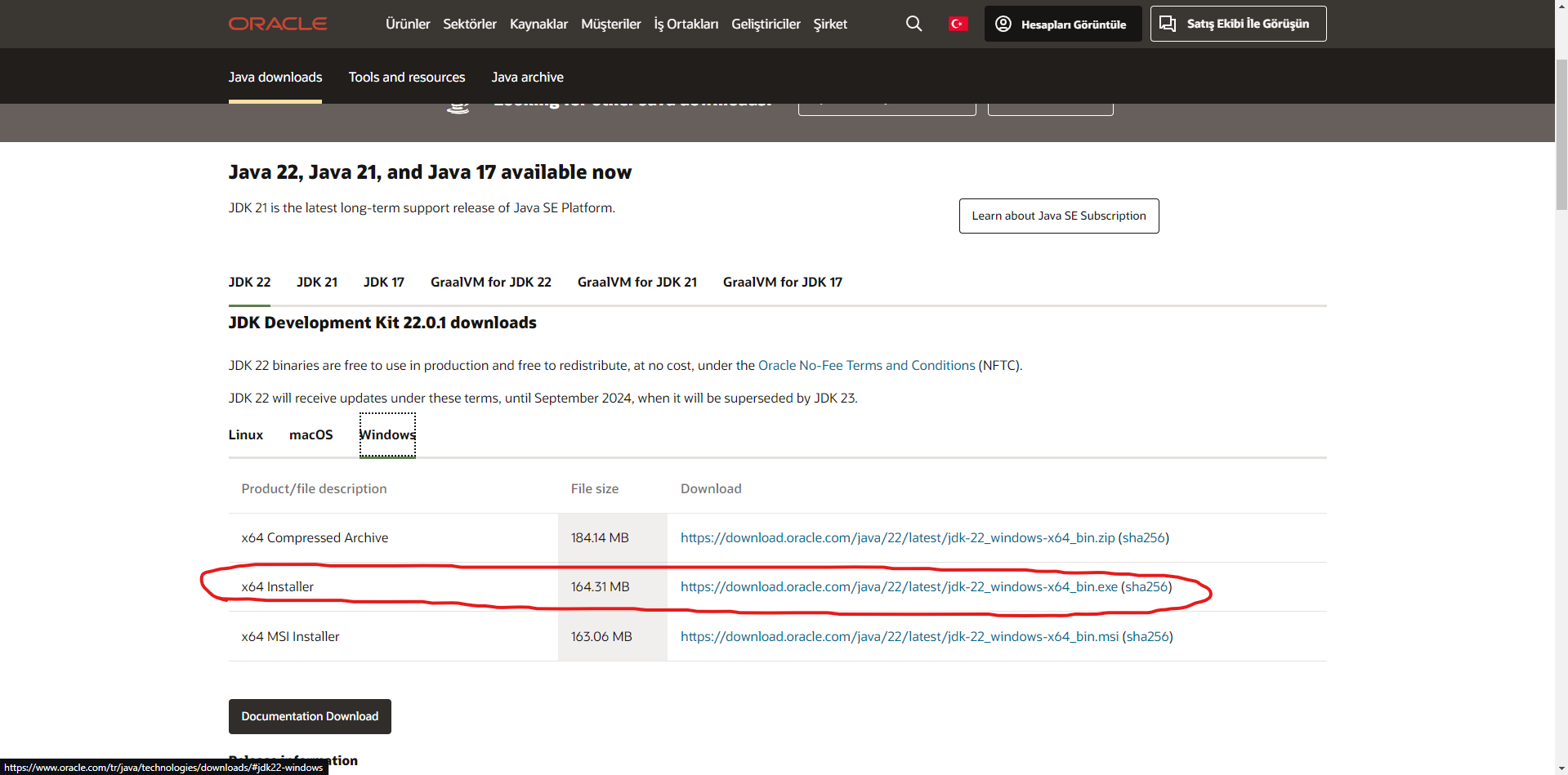Click the 'Product/file description' column header
This screenshot has width=1568, height=775.
click(x=314, y=488)
